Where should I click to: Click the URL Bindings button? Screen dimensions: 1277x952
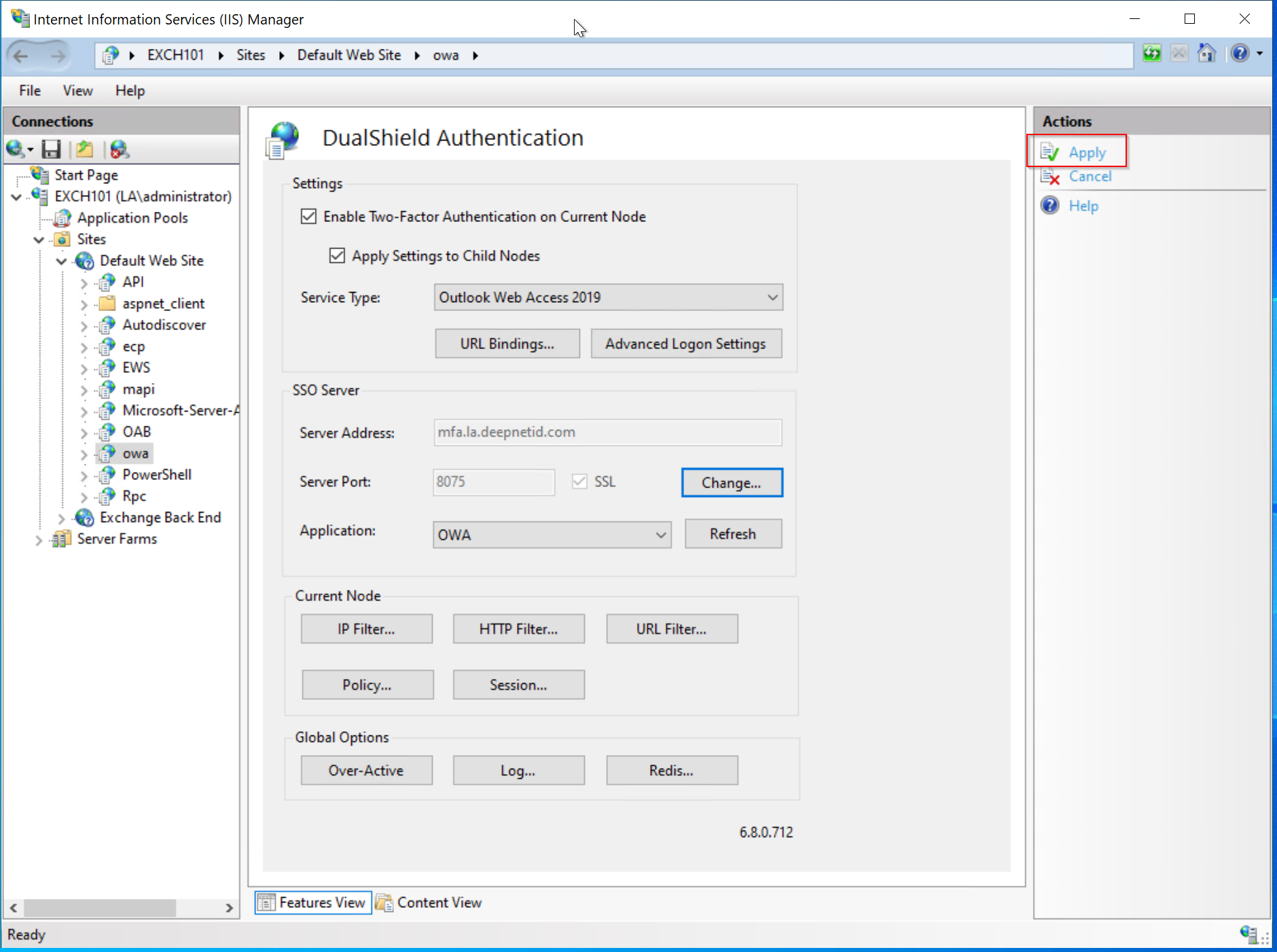507,344
